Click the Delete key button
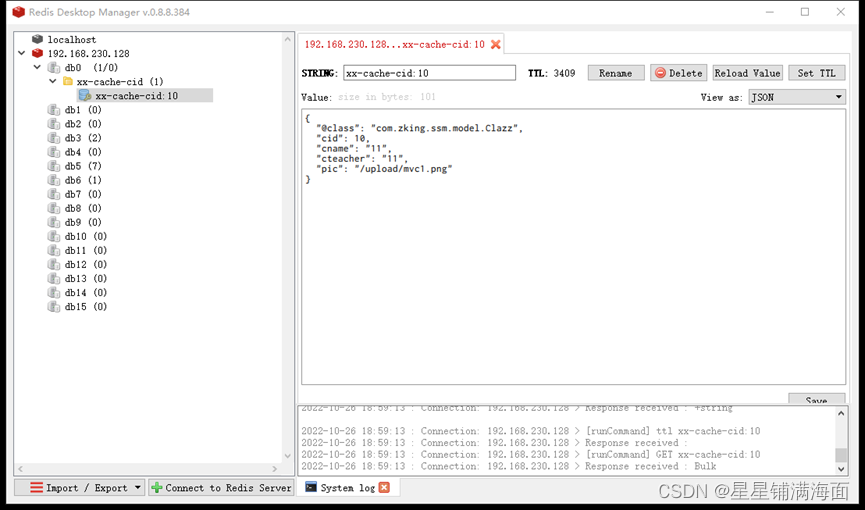The height and width of the screenshot is (510, 865). (679, 73)
